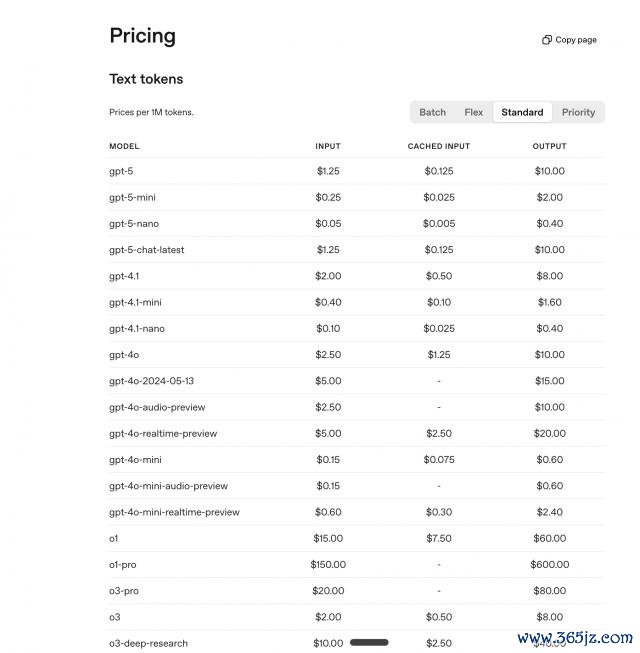Click the Text tokens section heading
Screen dimensions: 640x653
tap(146, 79)
